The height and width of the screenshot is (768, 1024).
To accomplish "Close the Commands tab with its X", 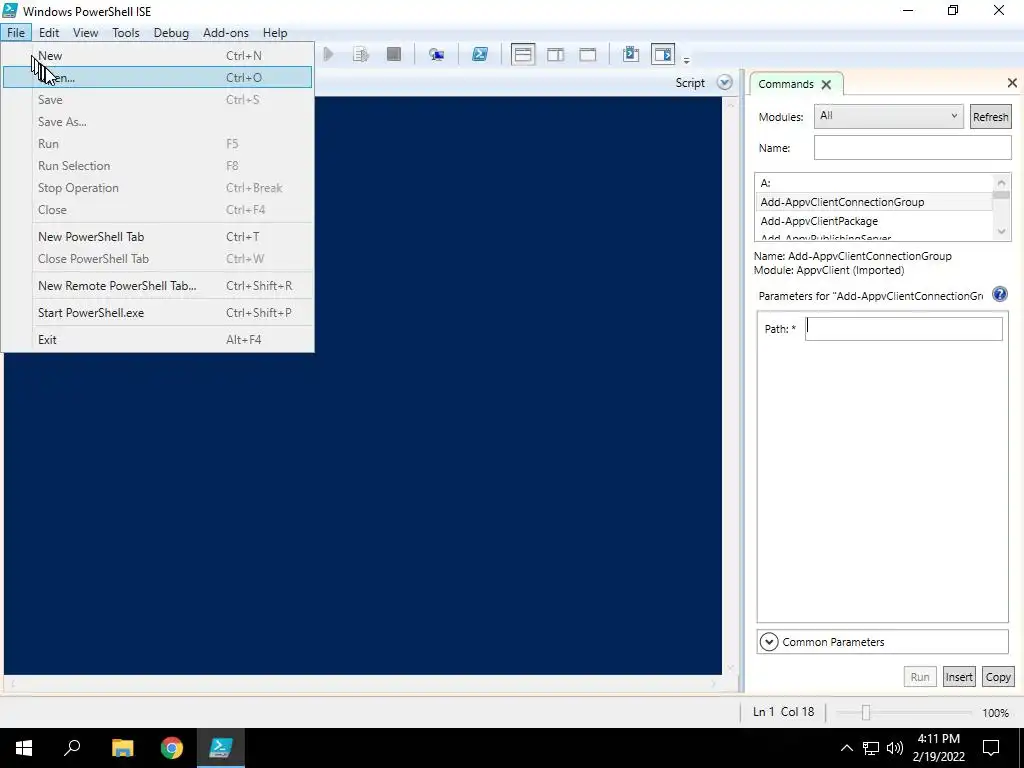I will pyautogui.click(x=826, y=84).
